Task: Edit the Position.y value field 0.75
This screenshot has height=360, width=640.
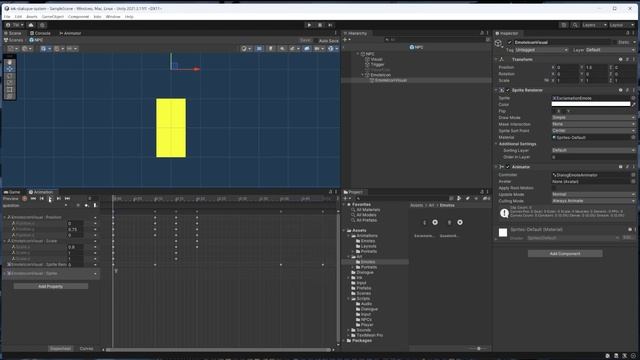Action: coord(75,229)
